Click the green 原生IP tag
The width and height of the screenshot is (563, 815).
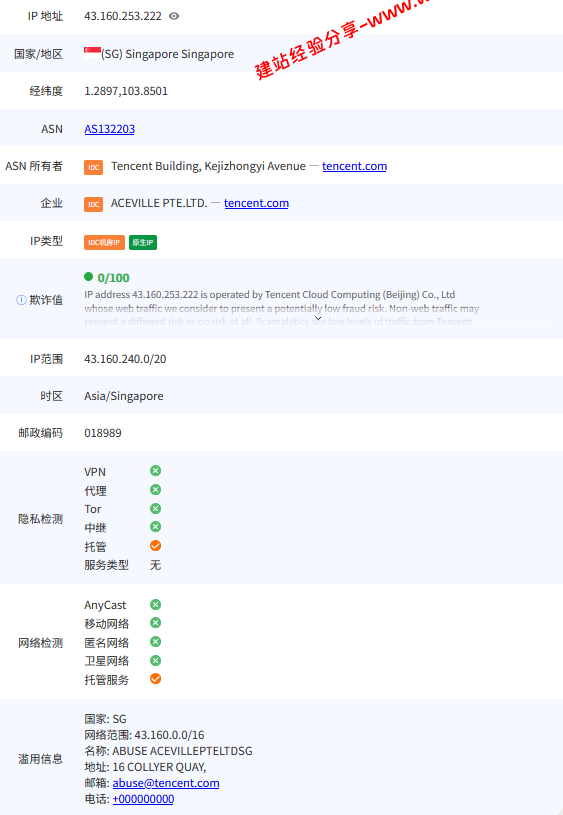[x=143, y=243]
